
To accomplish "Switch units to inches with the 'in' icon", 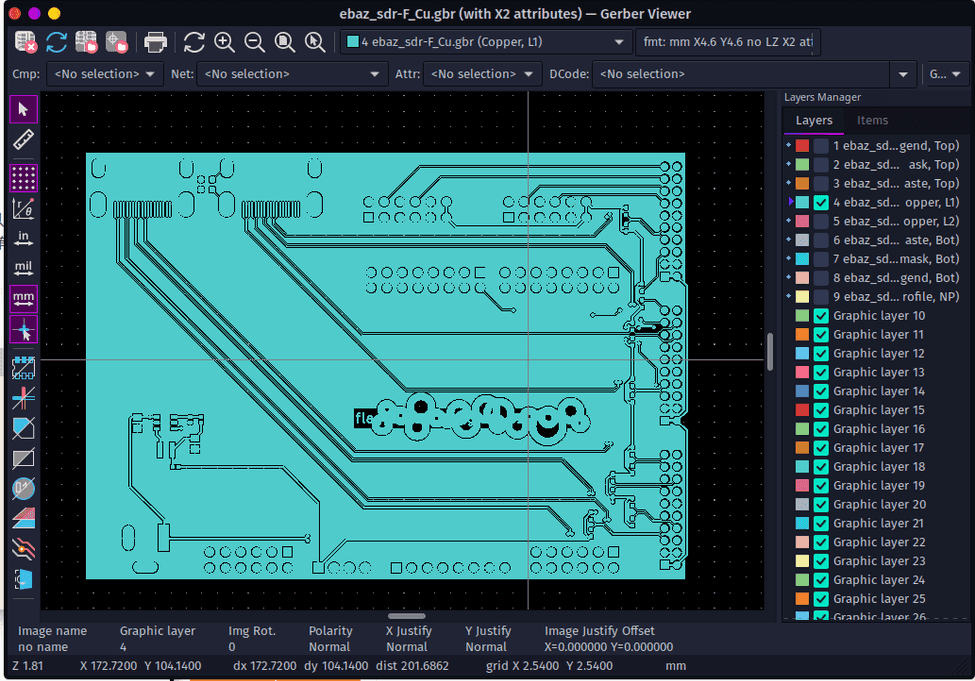I will 24,238.
